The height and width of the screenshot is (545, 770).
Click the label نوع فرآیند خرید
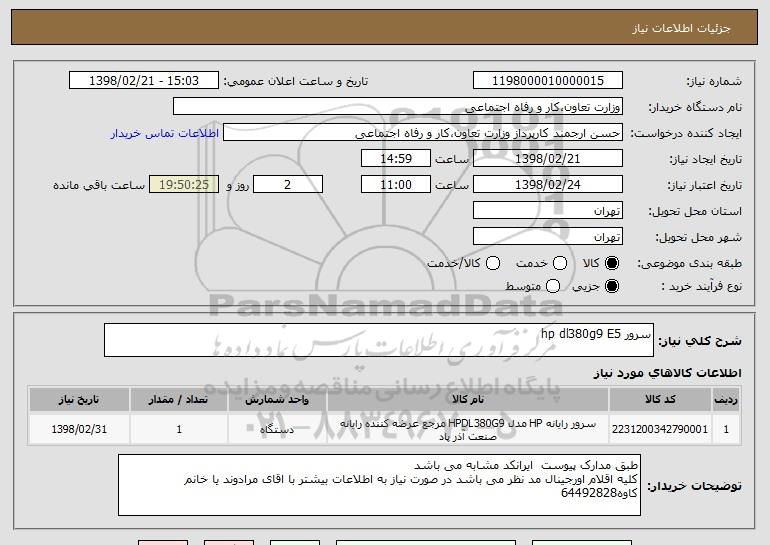coord(702,287)
